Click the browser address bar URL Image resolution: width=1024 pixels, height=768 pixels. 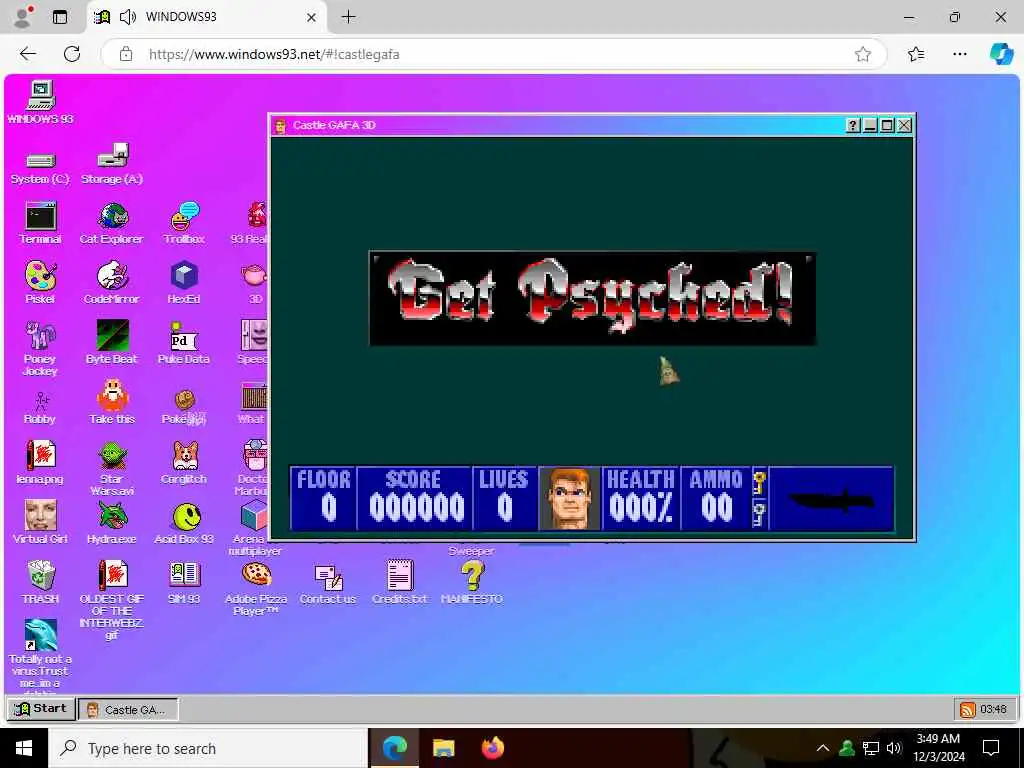point(274,54)
